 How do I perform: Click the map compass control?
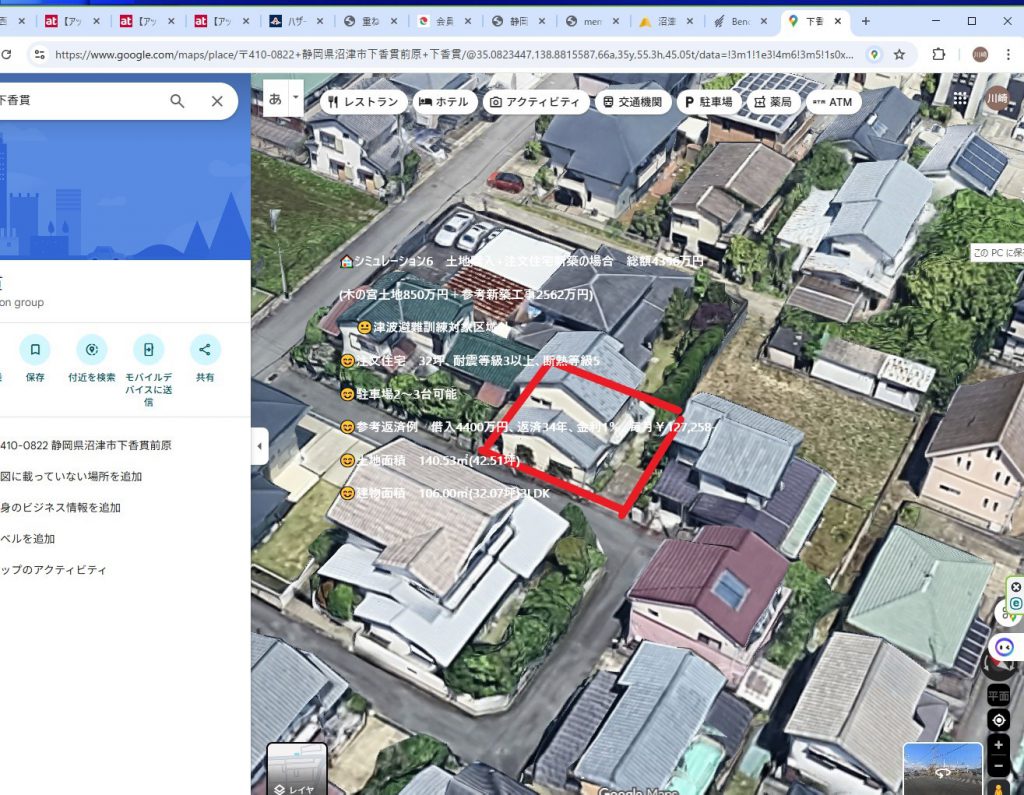click(999, 668)
